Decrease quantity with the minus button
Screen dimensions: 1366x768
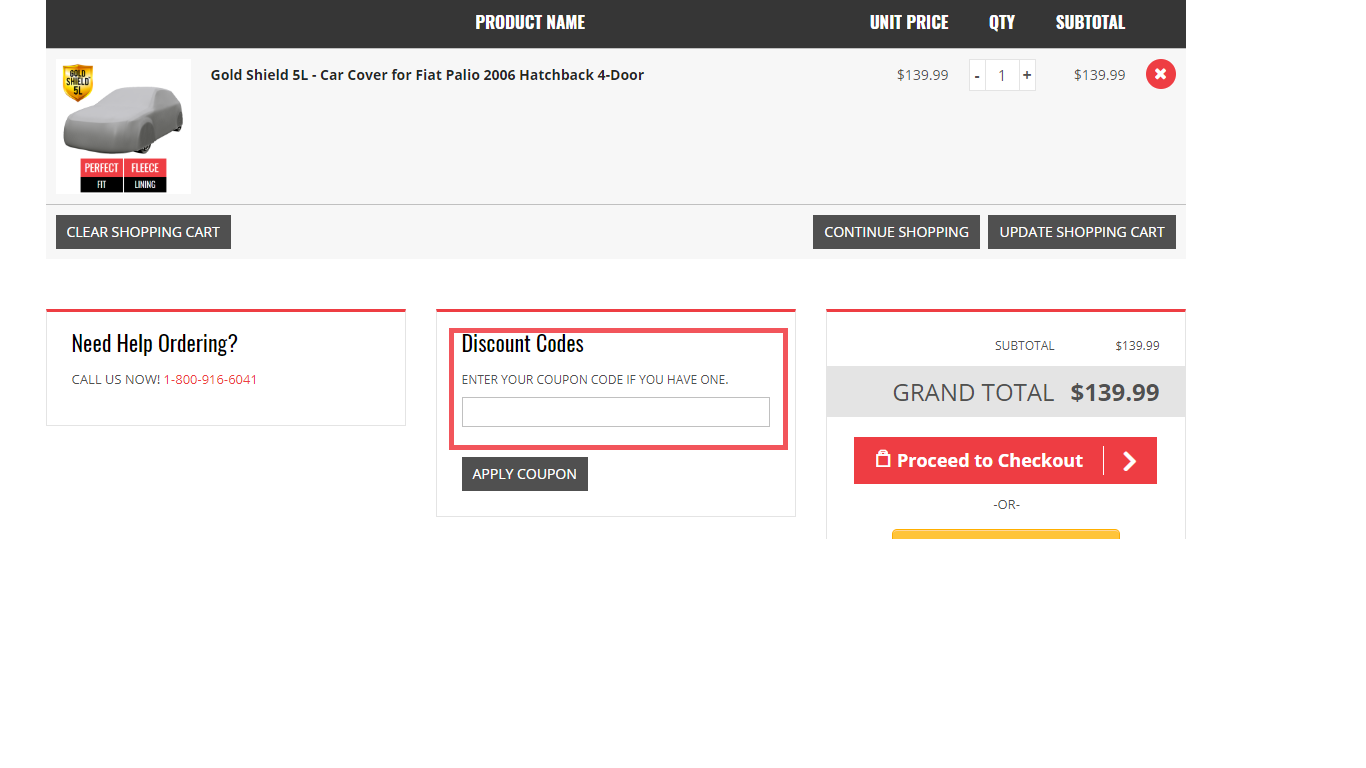point(977,75)
